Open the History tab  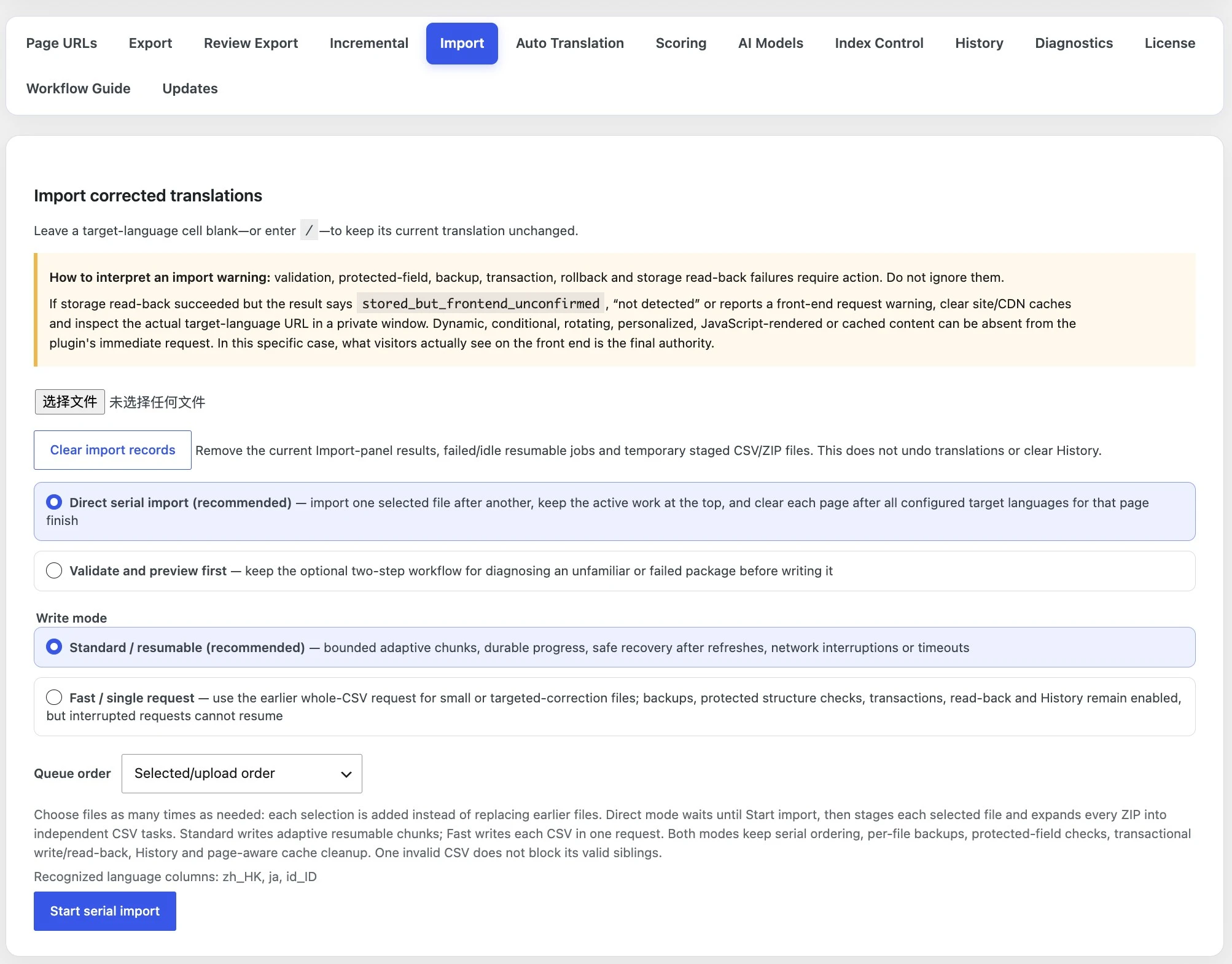[979, 43]
